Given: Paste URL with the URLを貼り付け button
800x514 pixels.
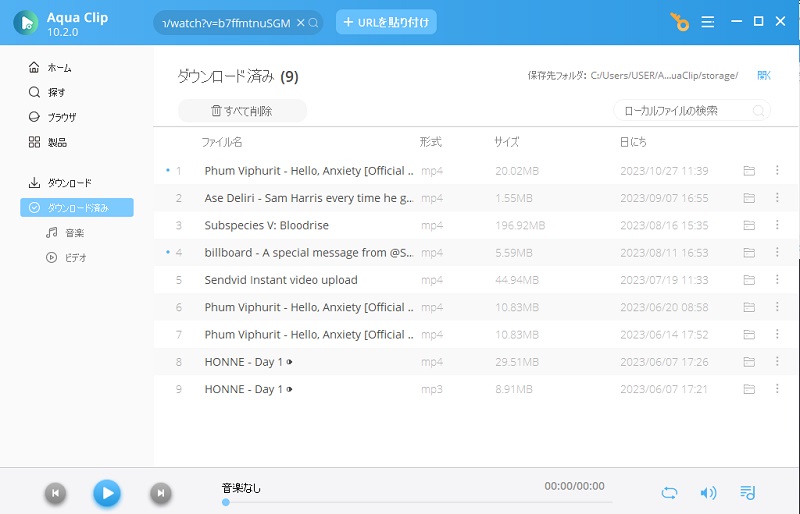Looking at the screenshot, I should pyautogui.click(x=386, y=22).
